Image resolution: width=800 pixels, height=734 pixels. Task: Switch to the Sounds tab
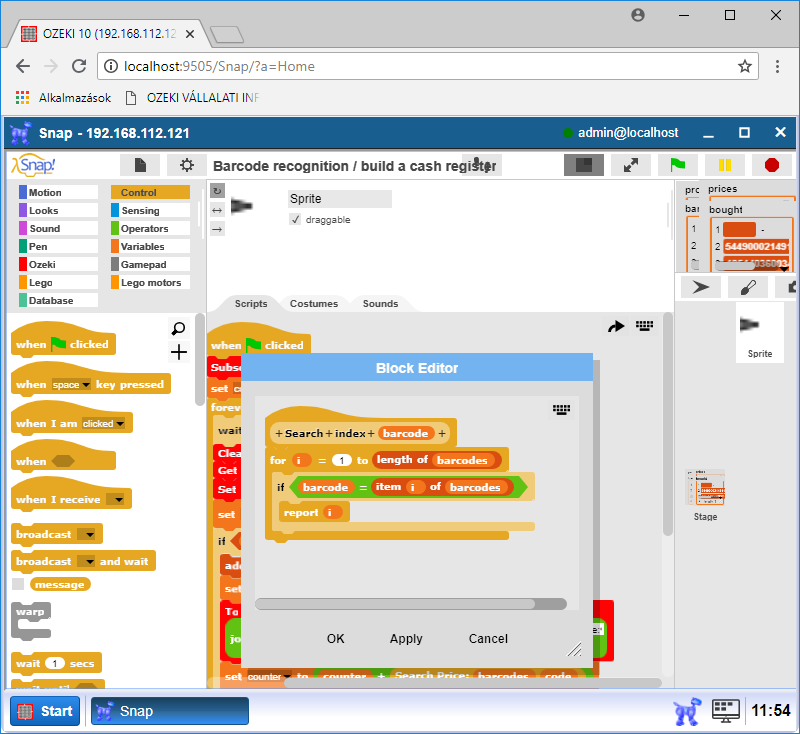(380, 303)
